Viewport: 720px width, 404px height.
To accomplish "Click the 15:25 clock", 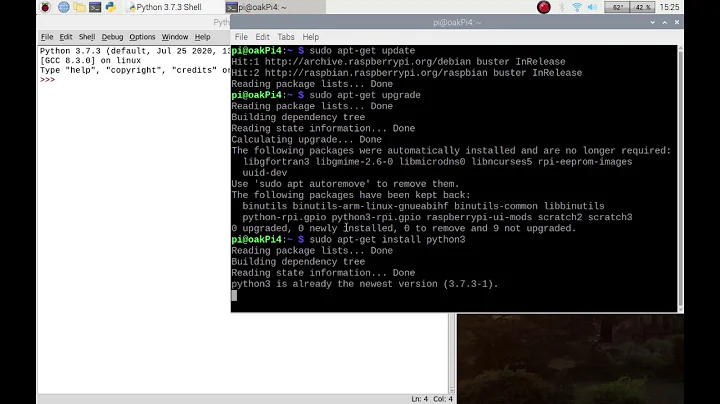I will tap(669, 7).
